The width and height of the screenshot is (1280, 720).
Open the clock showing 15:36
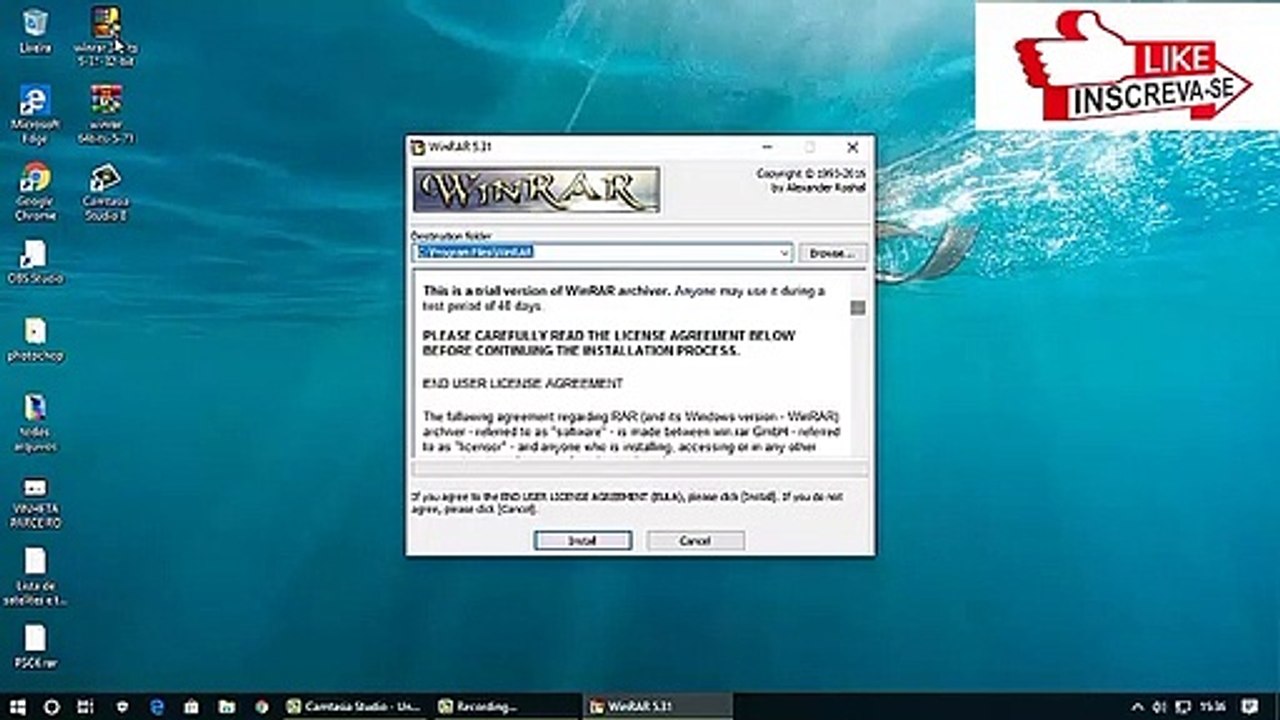coord(1213,706)
